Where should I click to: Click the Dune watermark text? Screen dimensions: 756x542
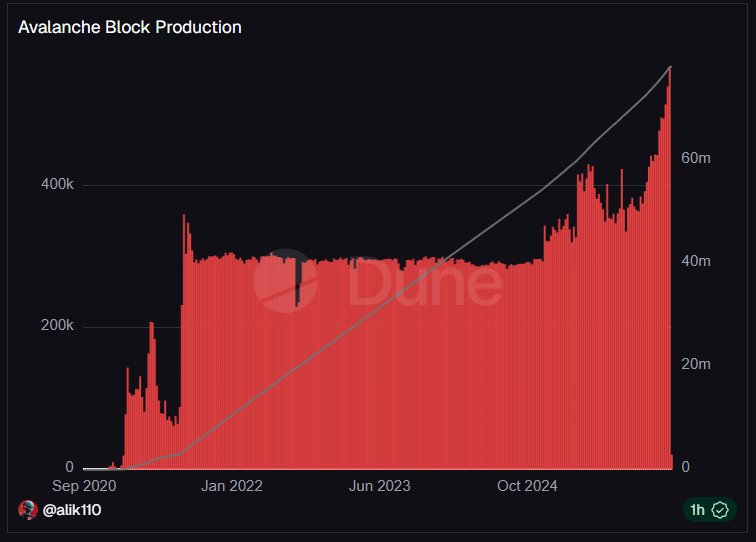pos(425,283)
